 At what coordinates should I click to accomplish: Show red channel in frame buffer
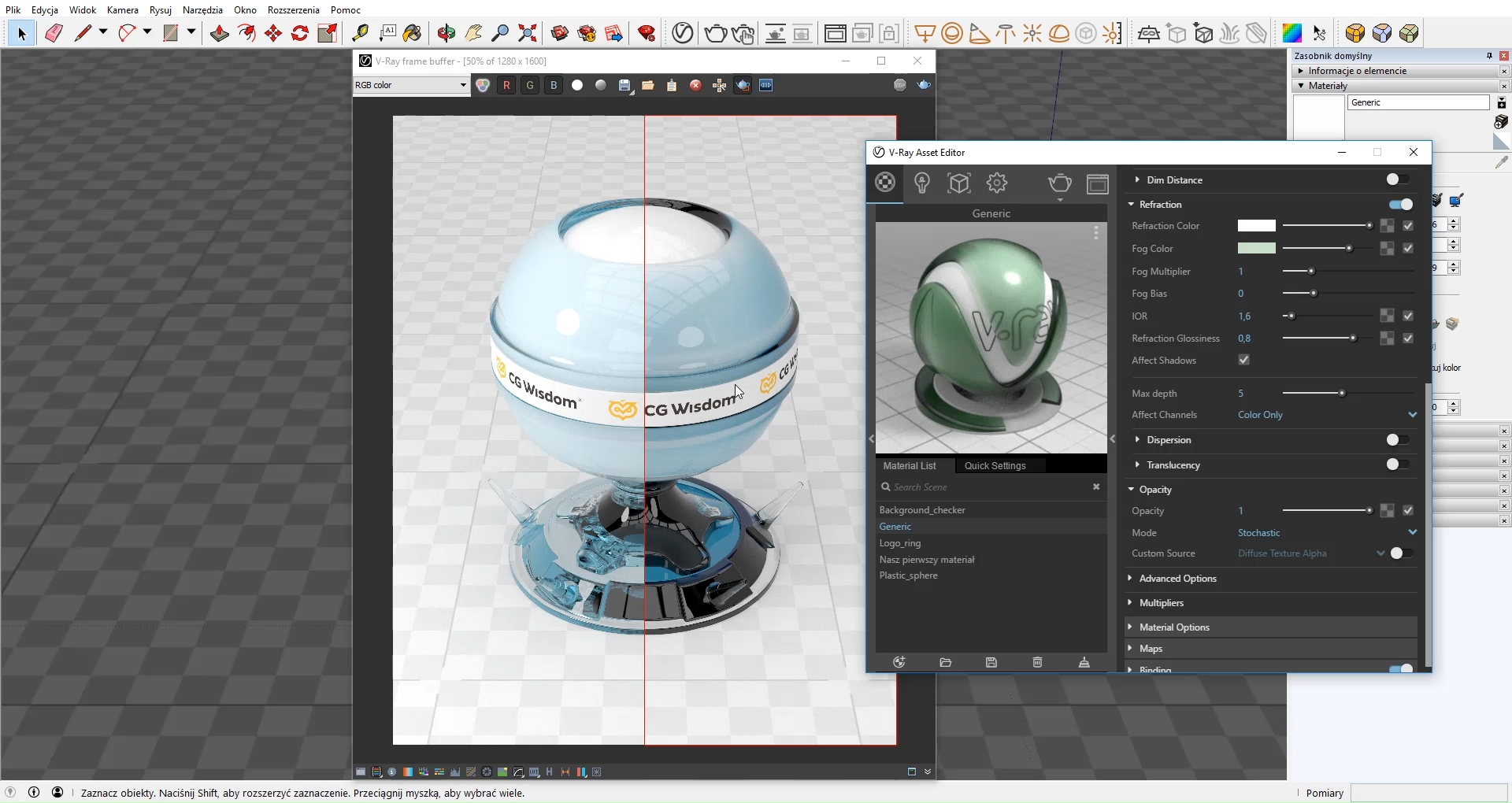pos(506,85)
